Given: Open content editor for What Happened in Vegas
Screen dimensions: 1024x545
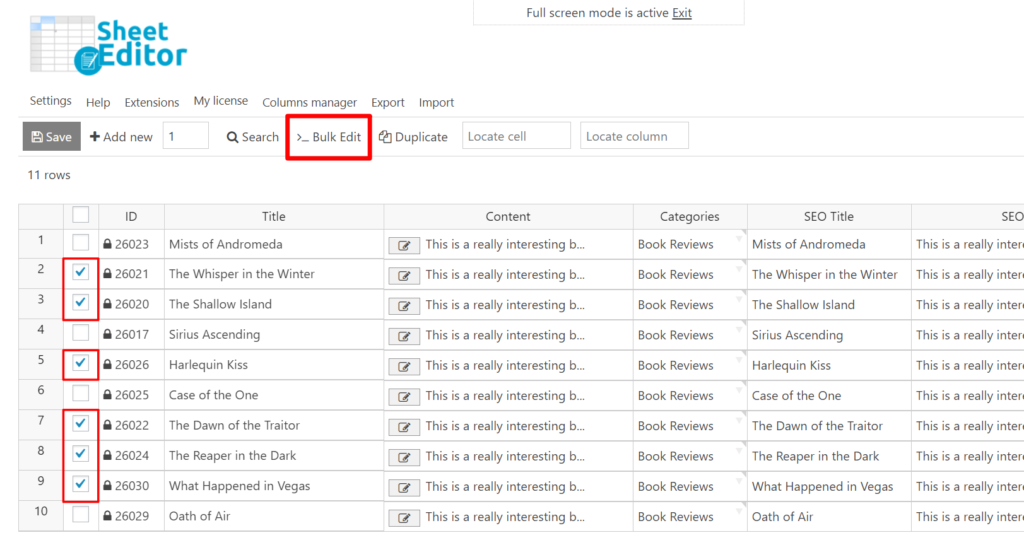Looking at the screenshot, I should click(x=404, y=488).
